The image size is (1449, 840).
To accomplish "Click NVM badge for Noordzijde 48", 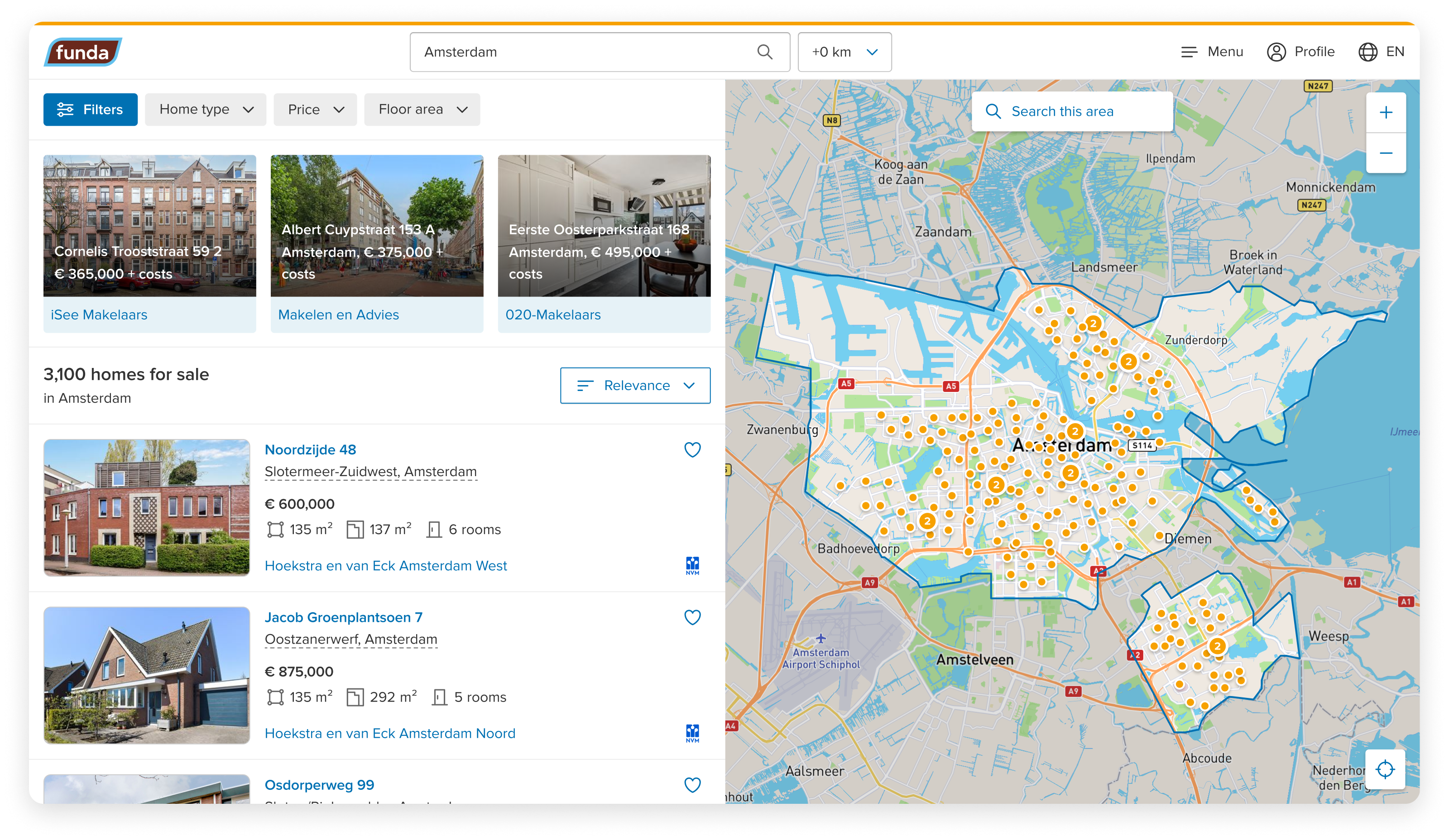I will [692, 565].
